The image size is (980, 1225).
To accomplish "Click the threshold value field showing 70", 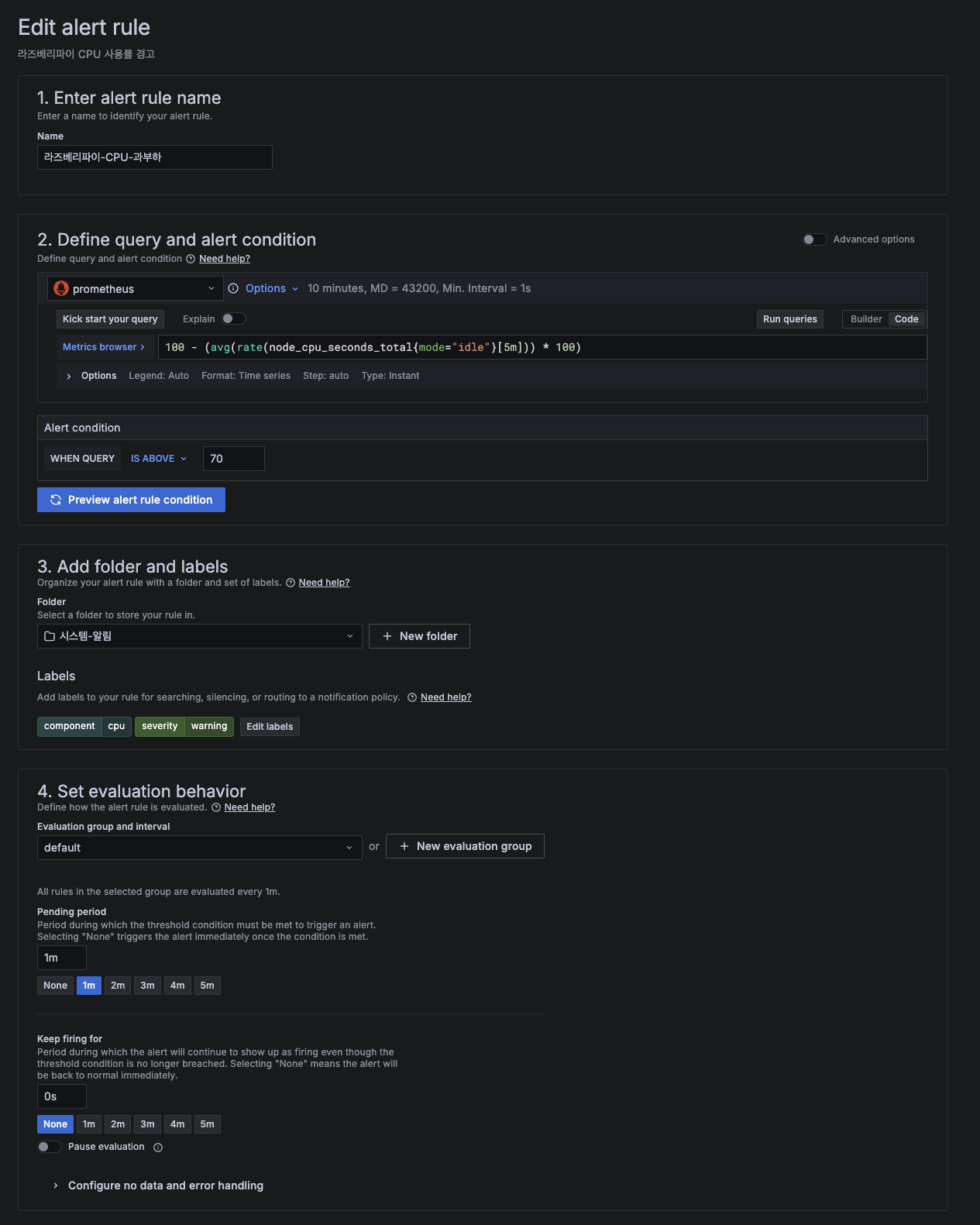I will coord(234,459).
